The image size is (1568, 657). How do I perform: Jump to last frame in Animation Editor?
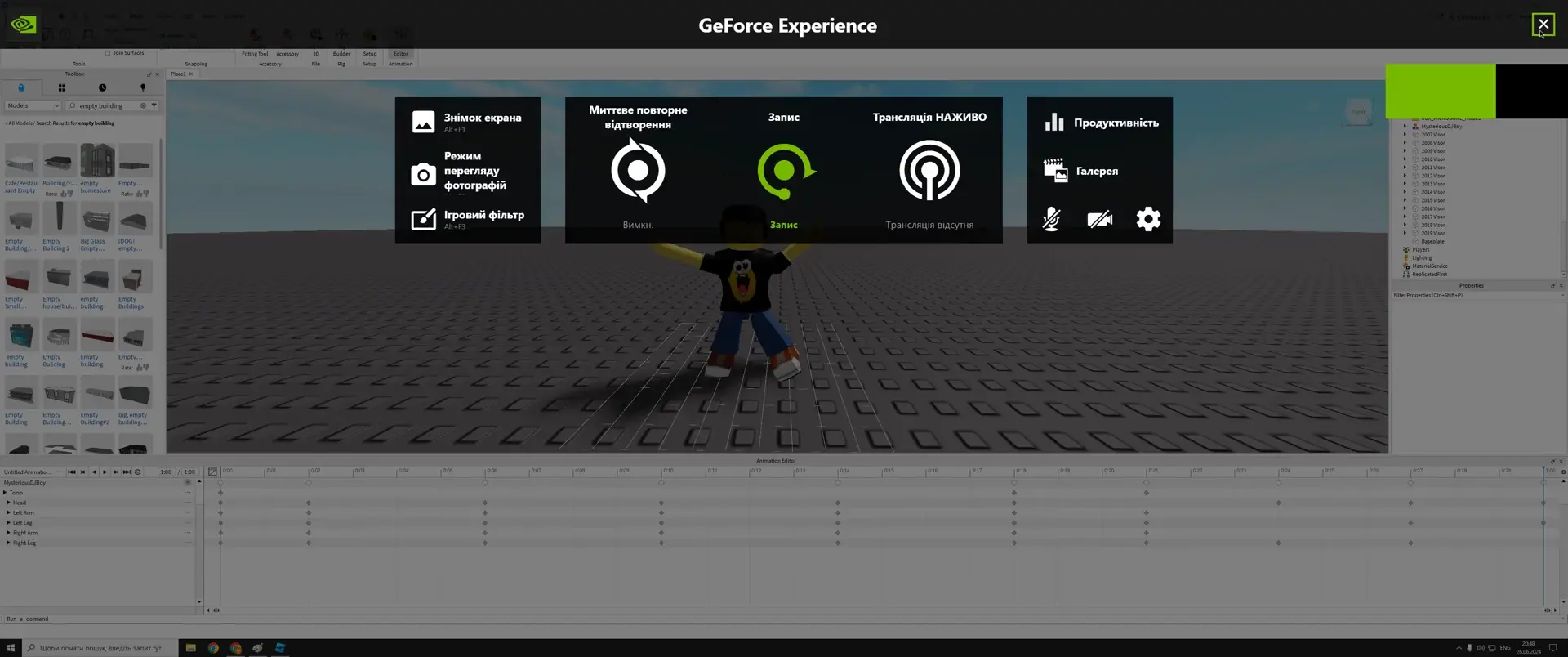(x=127, y=472)
